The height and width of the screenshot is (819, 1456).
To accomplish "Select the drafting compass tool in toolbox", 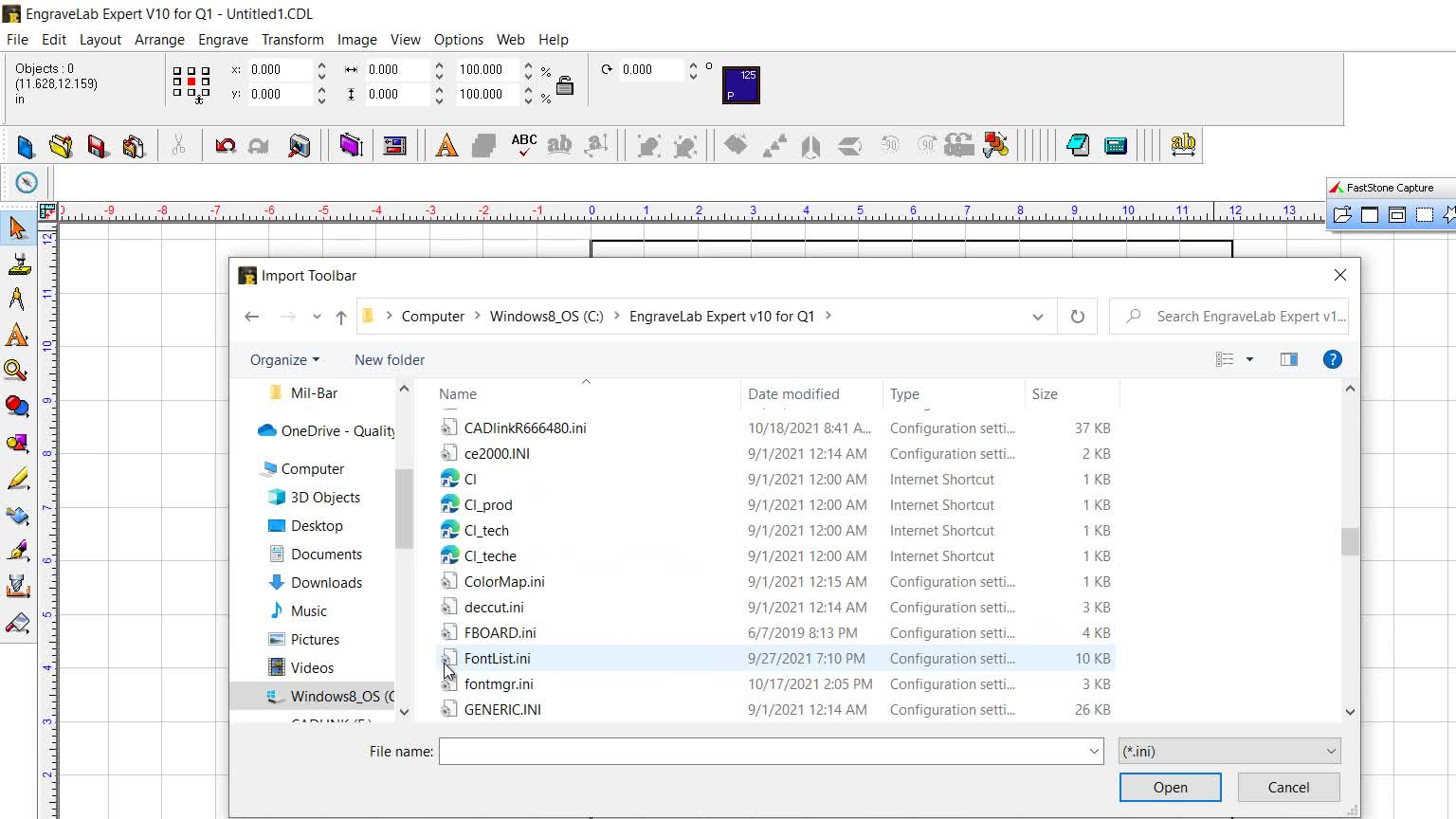I will point(17,300).
